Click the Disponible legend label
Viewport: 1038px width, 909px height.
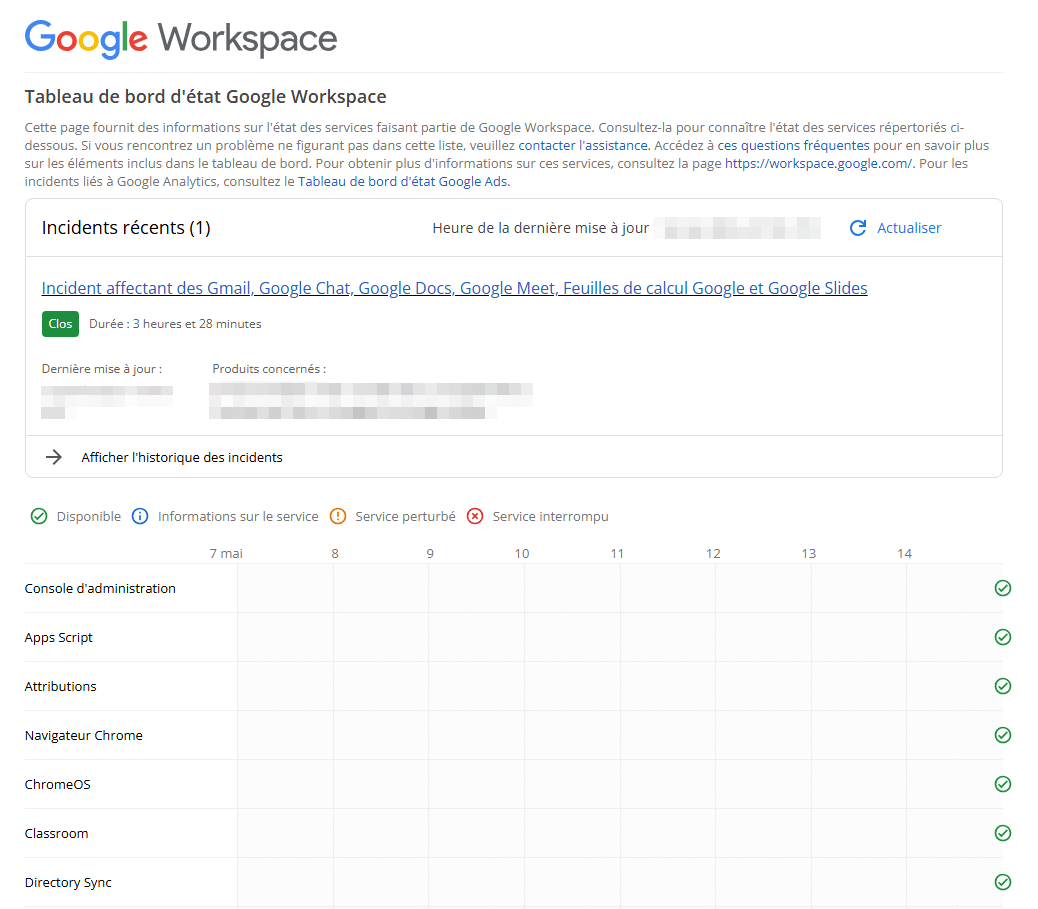[x=89, y=516]
